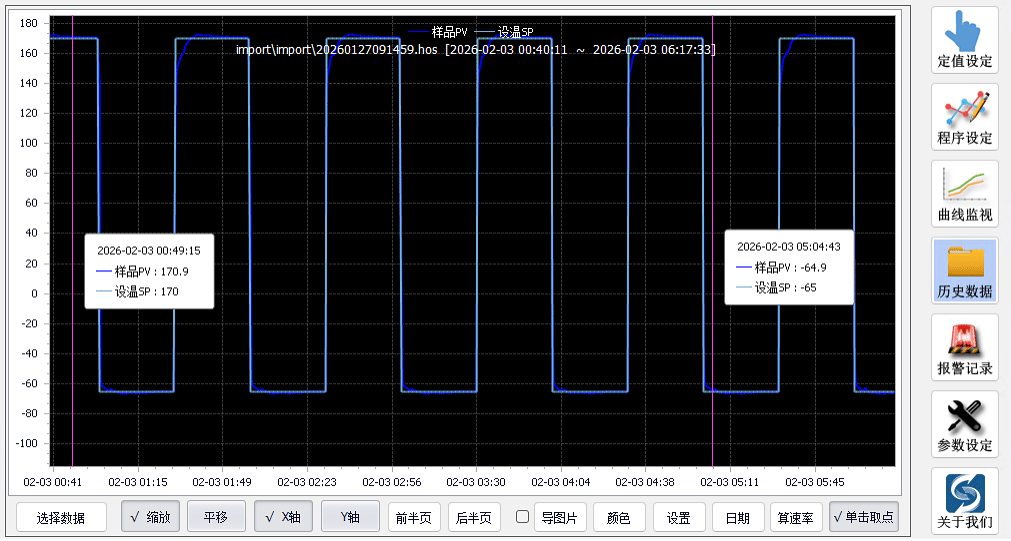Open 参数设定 parameter settings
Viewport: 1011px width, 541px height.
[x=965, y=424]
